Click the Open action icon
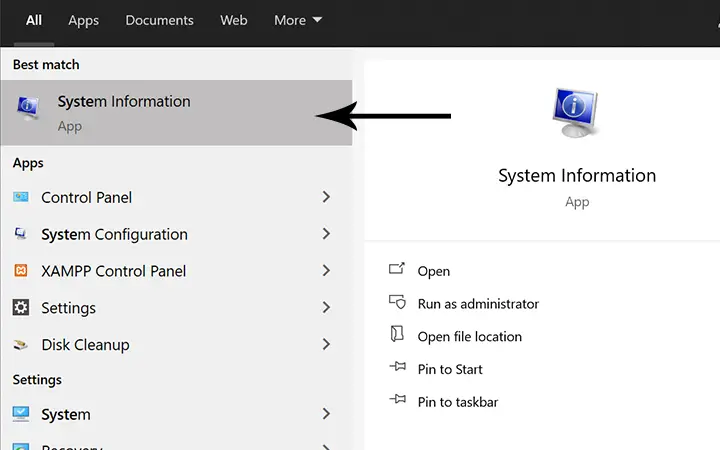Screen dimensions: 720x450 point(397,269)
